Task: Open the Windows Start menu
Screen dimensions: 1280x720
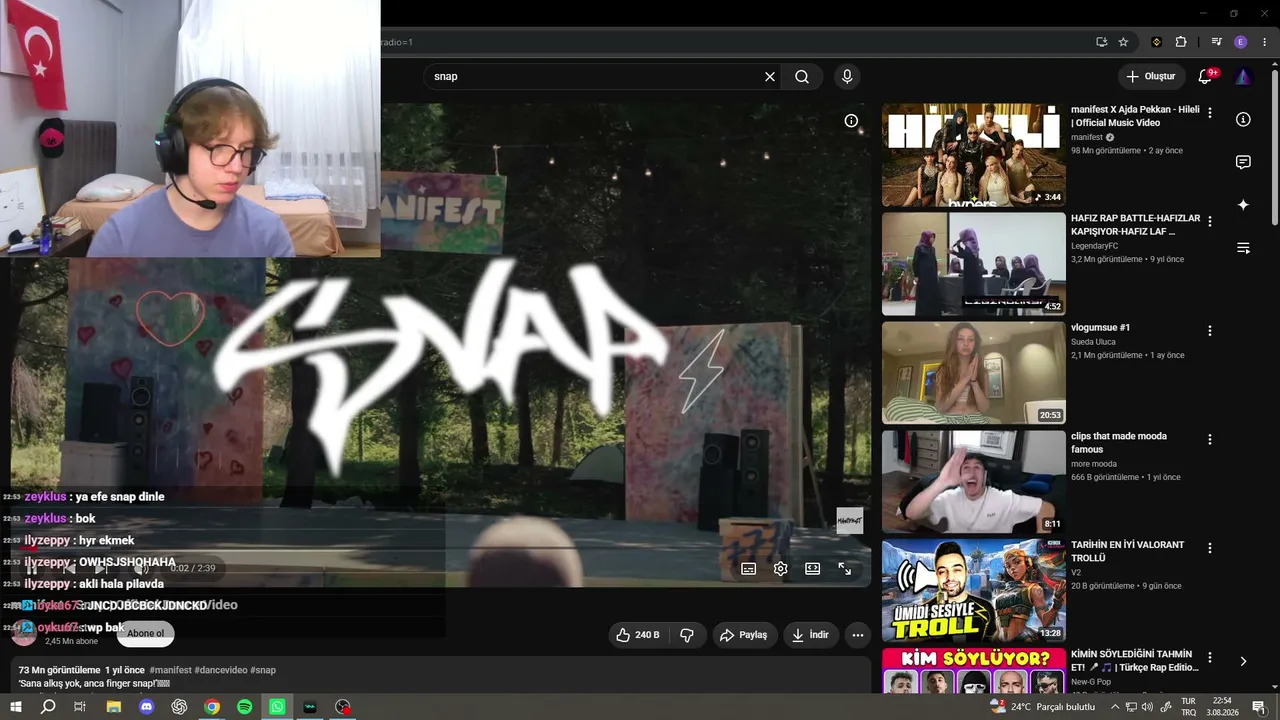Action: [x=15, y=707]
